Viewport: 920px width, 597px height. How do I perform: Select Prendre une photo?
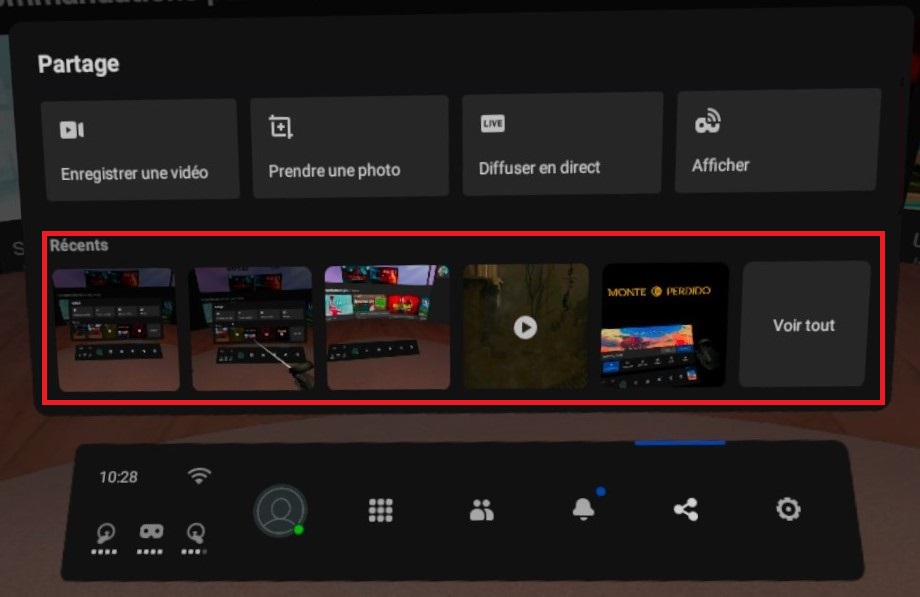pos(349,147)
